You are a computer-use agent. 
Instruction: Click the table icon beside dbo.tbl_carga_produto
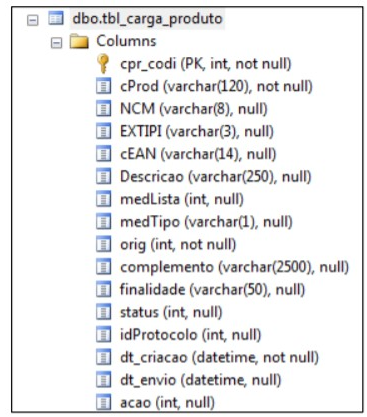56,18
